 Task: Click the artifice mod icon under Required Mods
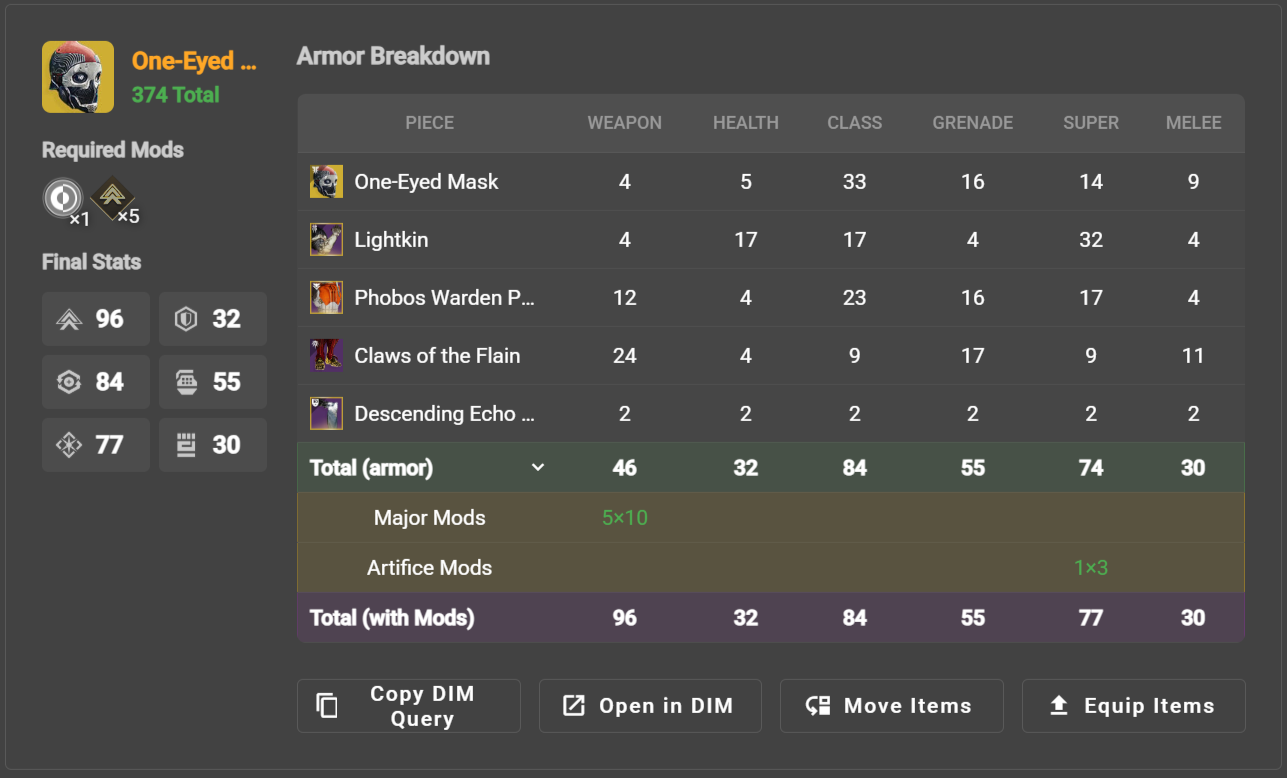[x=61, y=198]
